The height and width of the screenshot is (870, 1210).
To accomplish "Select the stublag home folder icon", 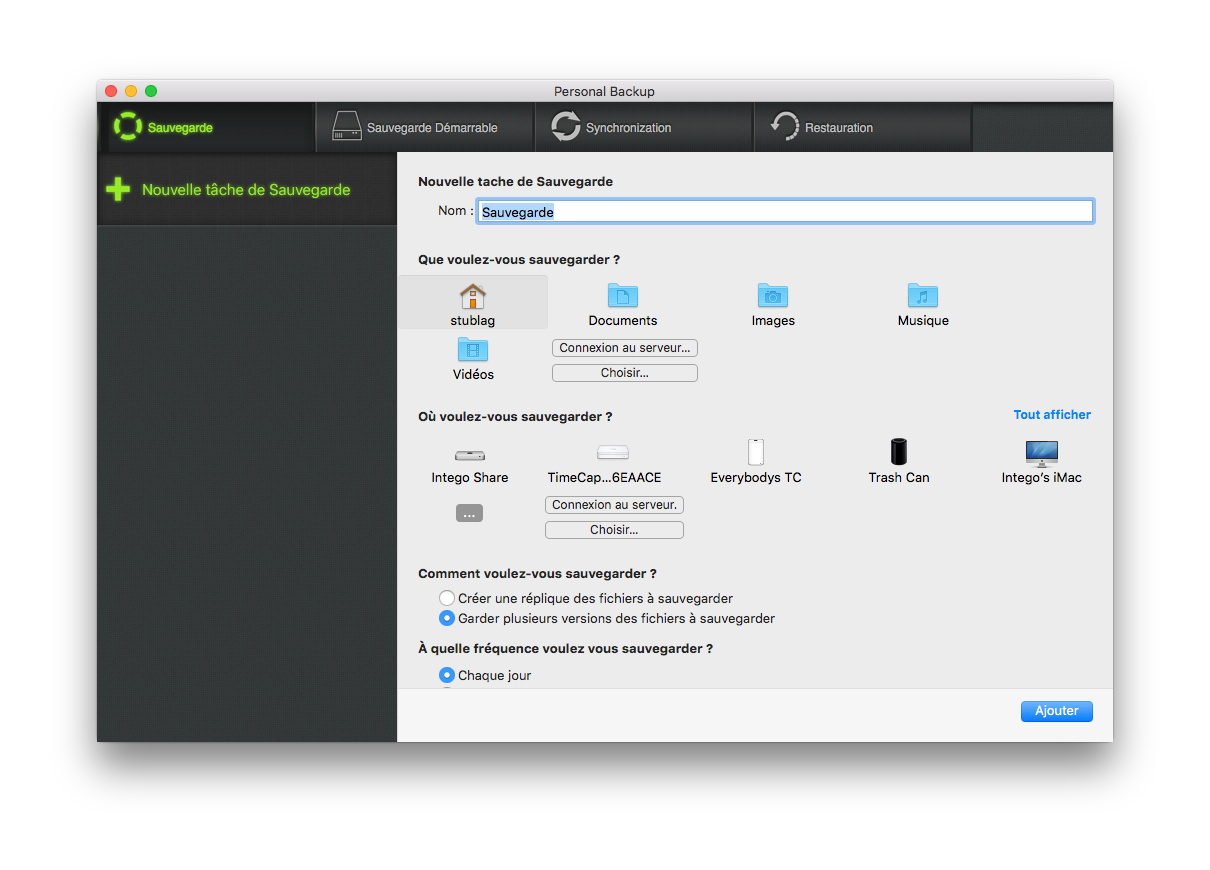I will click(472, 296).
